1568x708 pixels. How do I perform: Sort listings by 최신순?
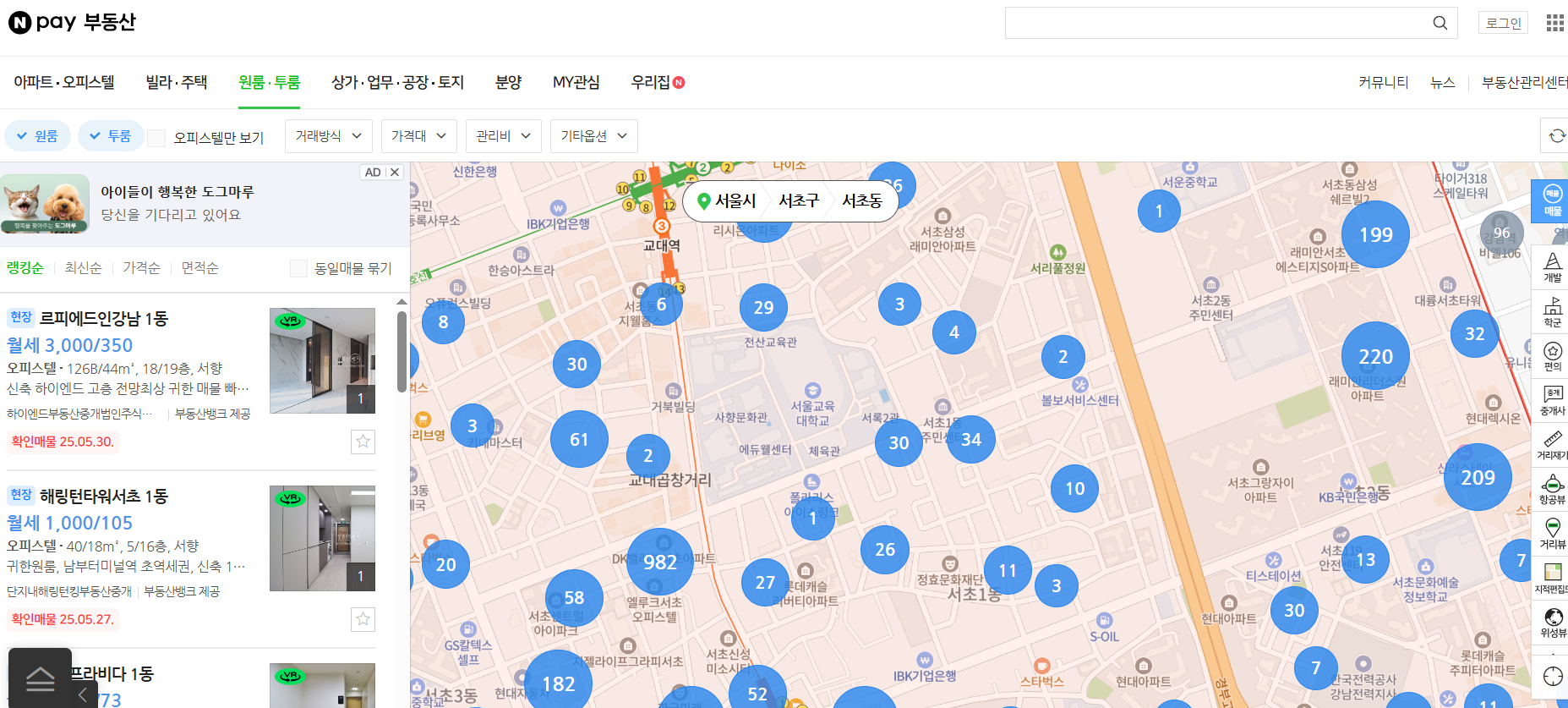[x=83, y=268]
